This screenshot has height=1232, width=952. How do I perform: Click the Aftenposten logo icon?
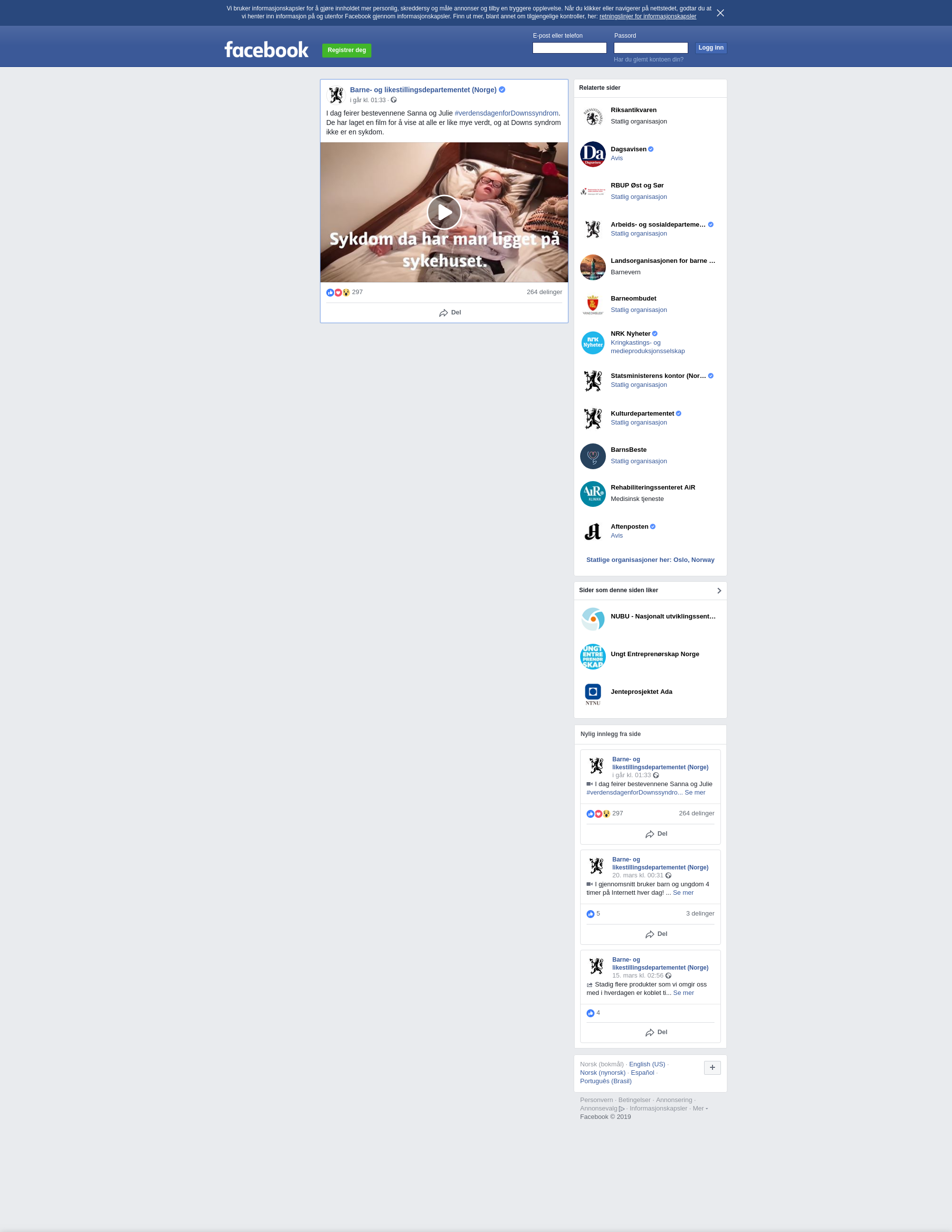593,531
